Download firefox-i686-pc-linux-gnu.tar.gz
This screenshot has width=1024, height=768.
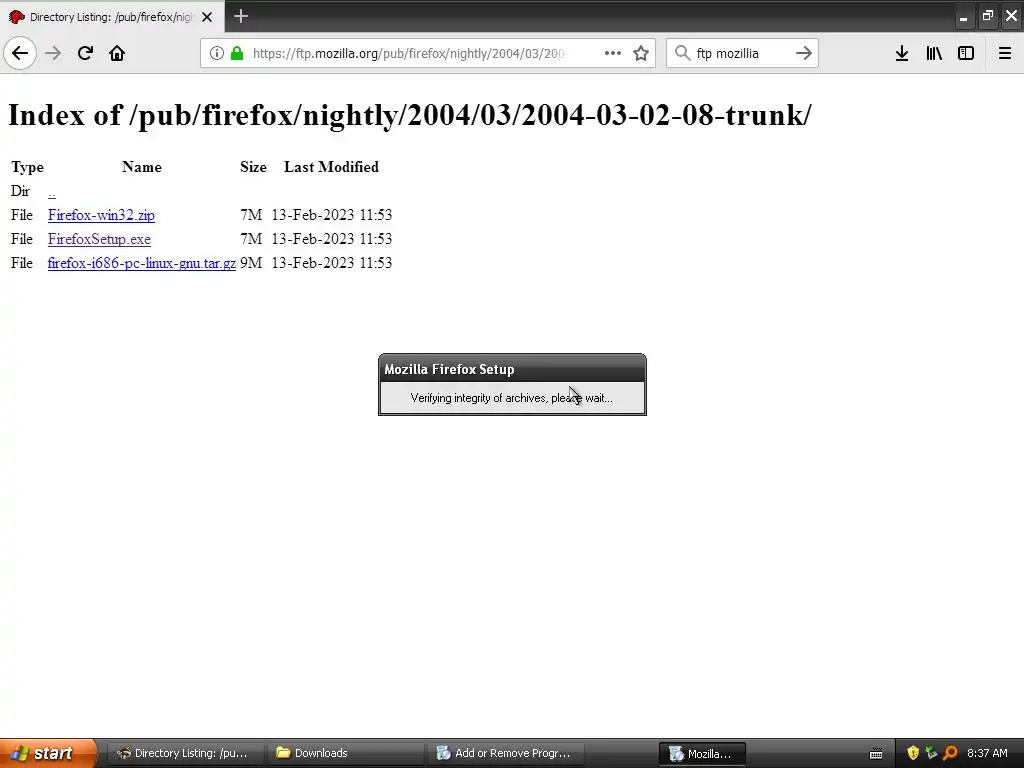[142, 263]
